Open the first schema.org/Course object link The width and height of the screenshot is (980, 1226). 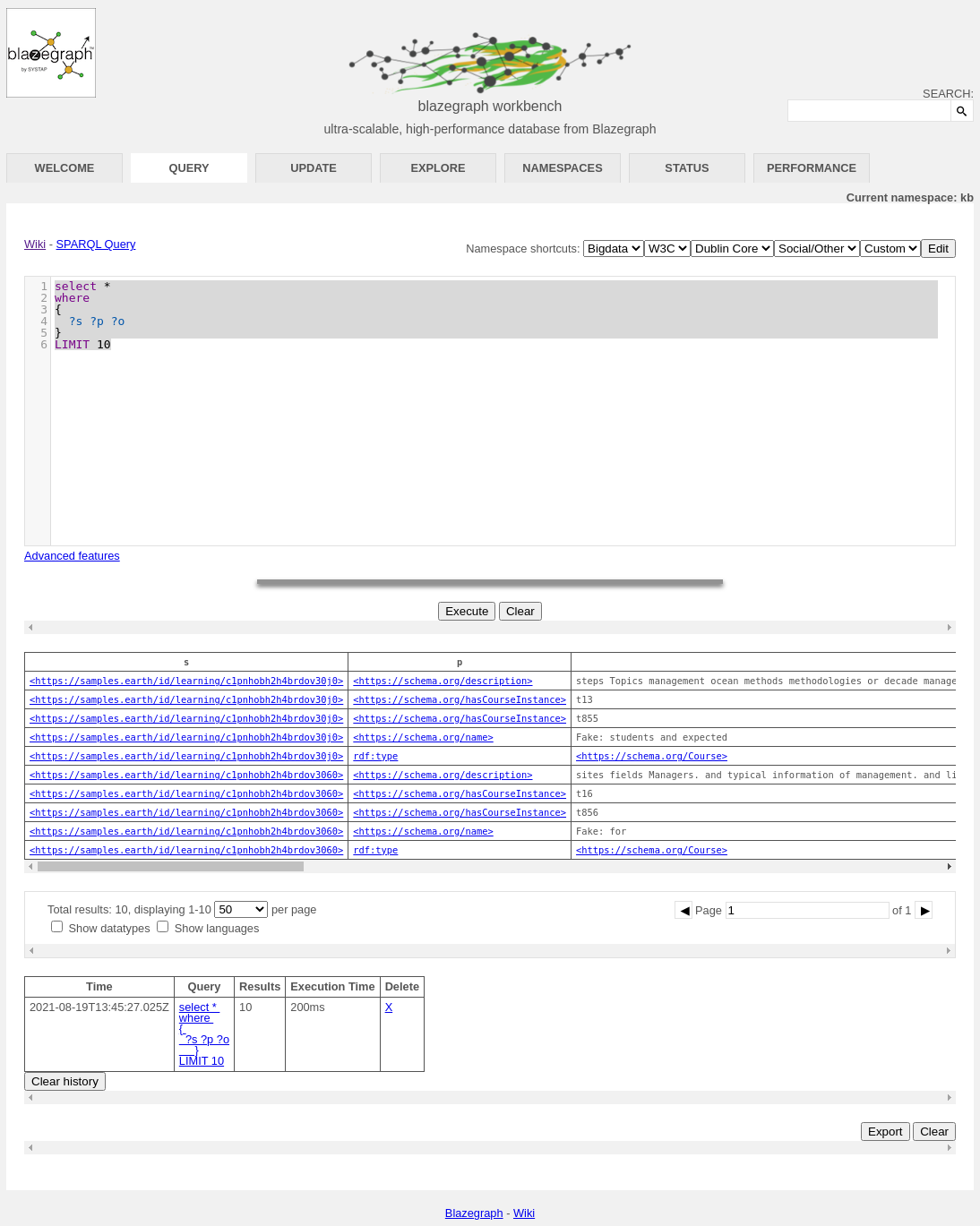tap(651, 757)
